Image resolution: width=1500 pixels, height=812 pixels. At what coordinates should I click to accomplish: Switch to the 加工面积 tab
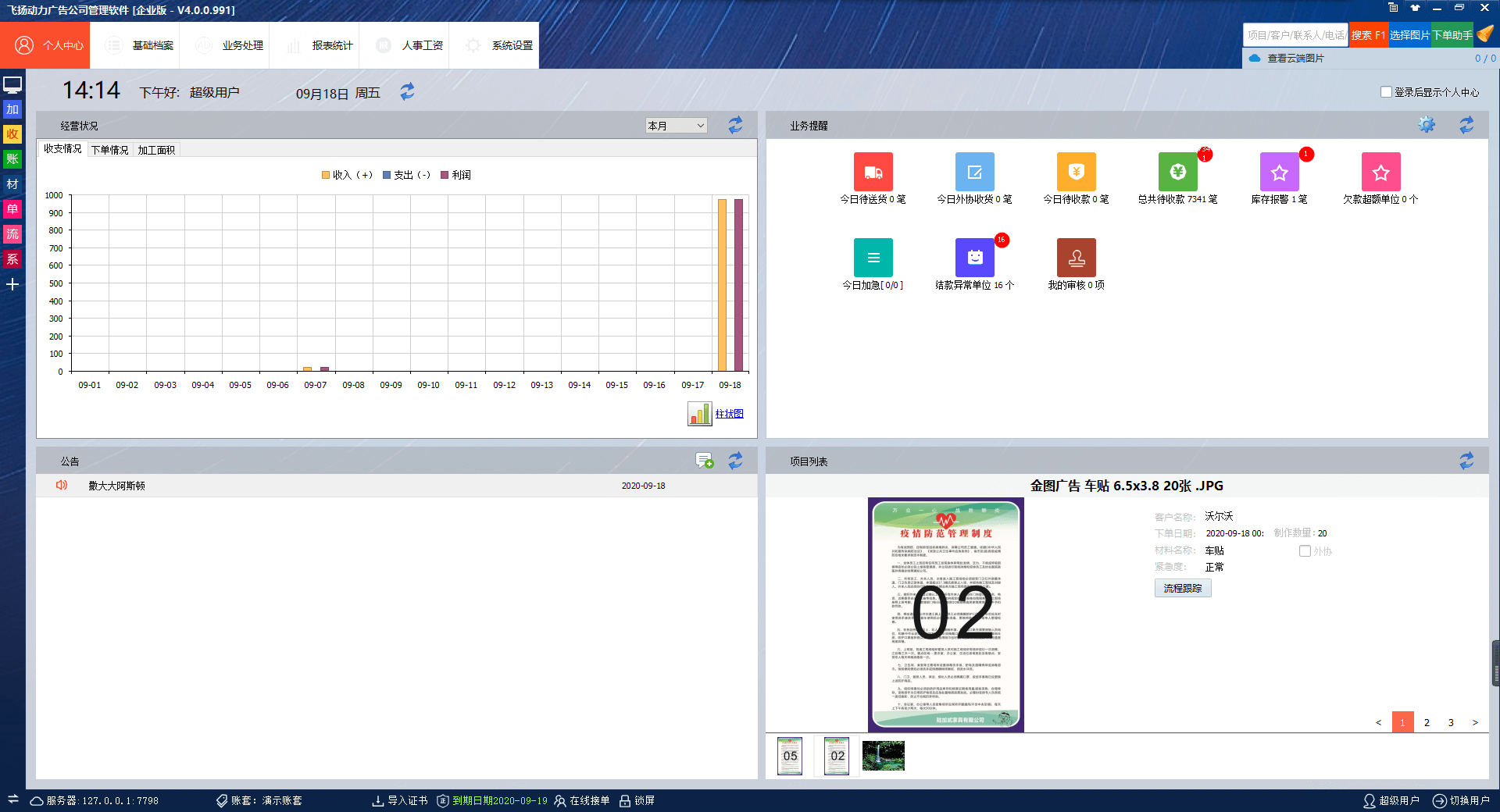pos(156,150)
